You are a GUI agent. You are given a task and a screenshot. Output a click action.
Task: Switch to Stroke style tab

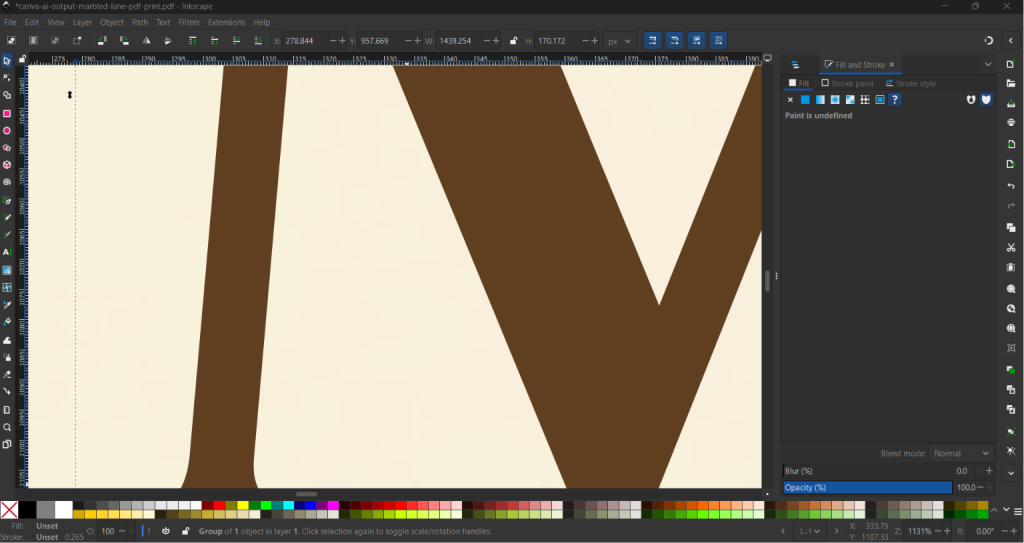coord(910,84)
